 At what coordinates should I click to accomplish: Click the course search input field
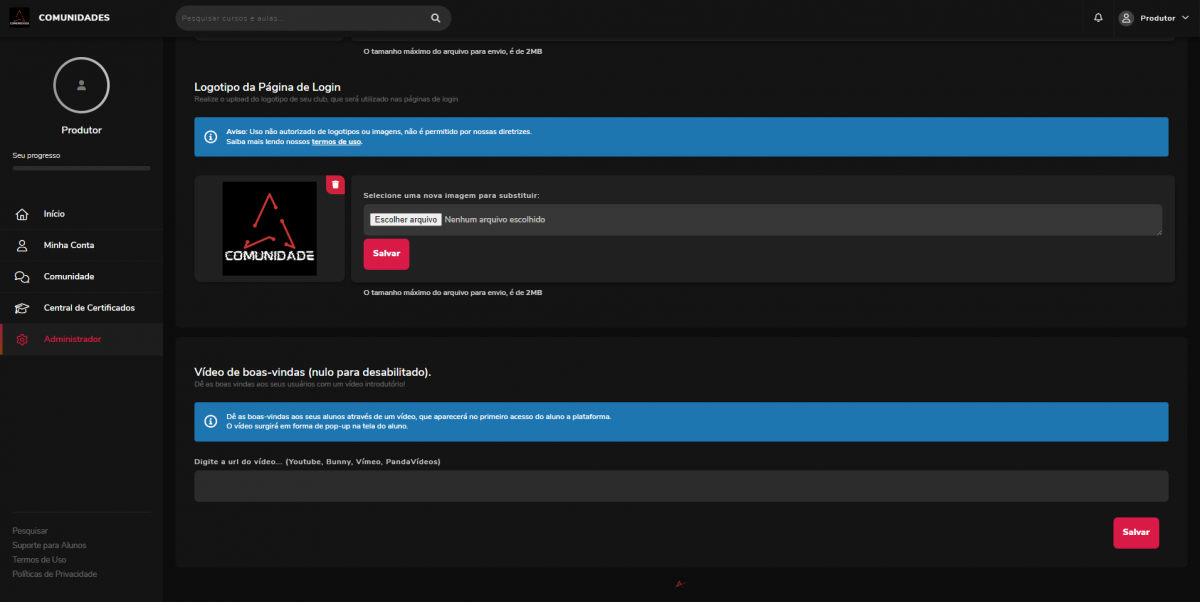click(300, 18)
